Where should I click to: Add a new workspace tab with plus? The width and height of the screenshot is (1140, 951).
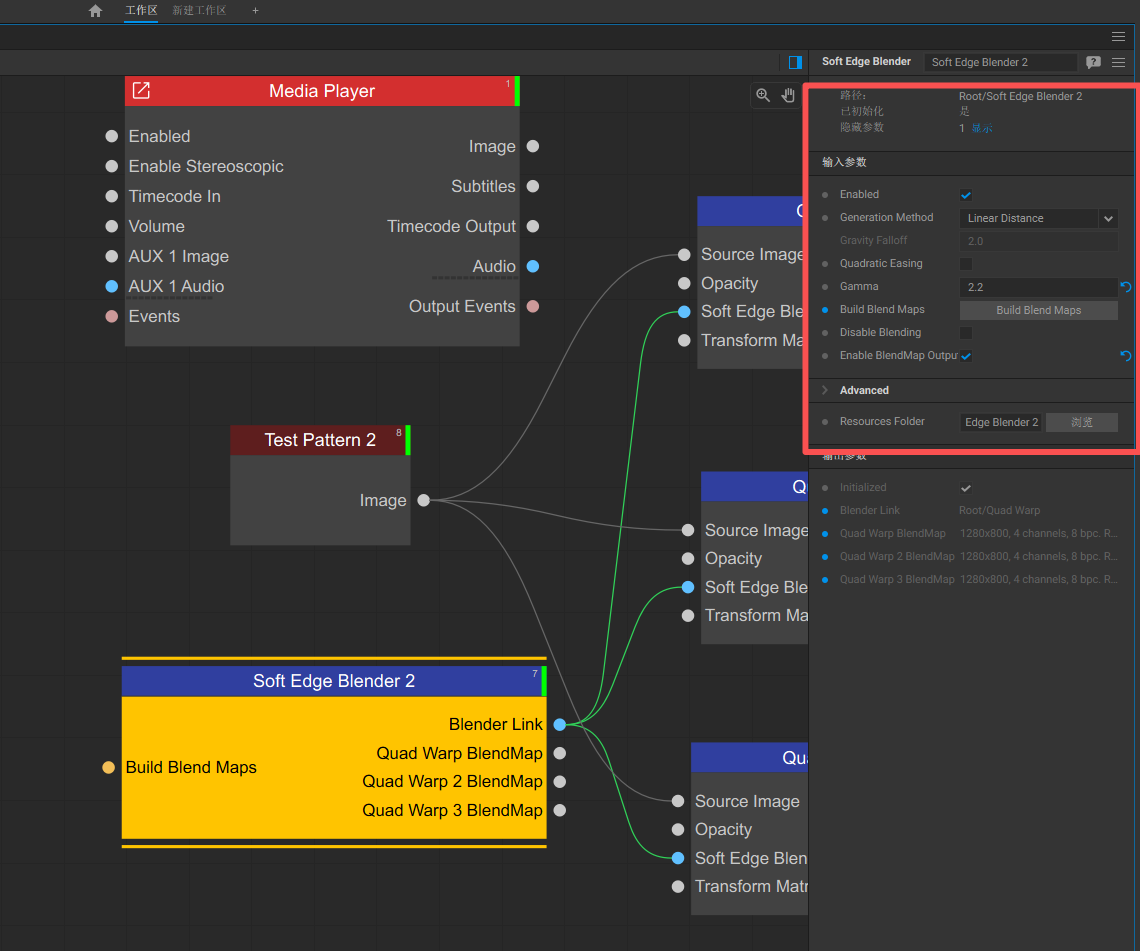click(255, 11)
